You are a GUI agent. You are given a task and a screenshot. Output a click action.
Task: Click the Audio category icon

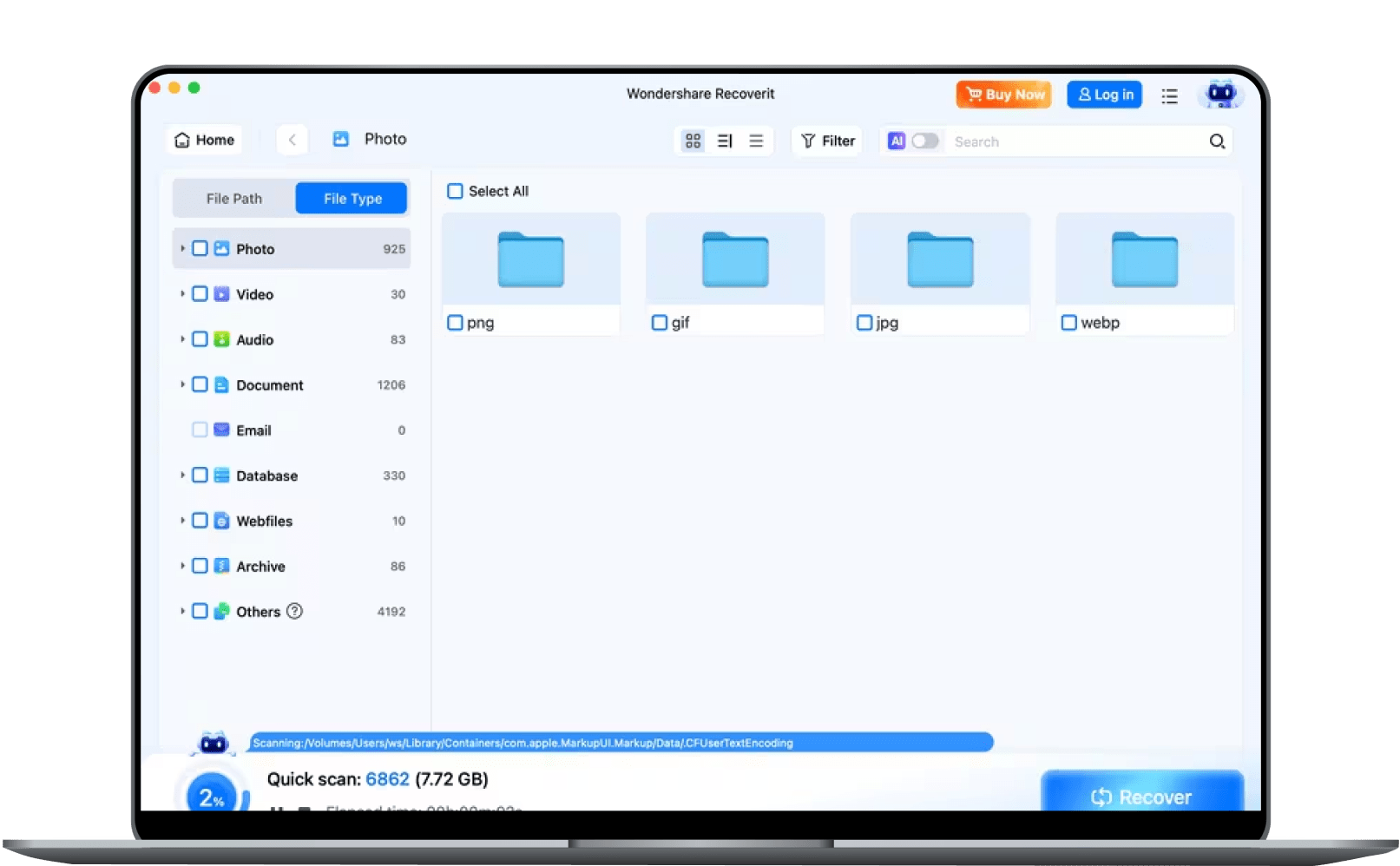pos(221,339)
